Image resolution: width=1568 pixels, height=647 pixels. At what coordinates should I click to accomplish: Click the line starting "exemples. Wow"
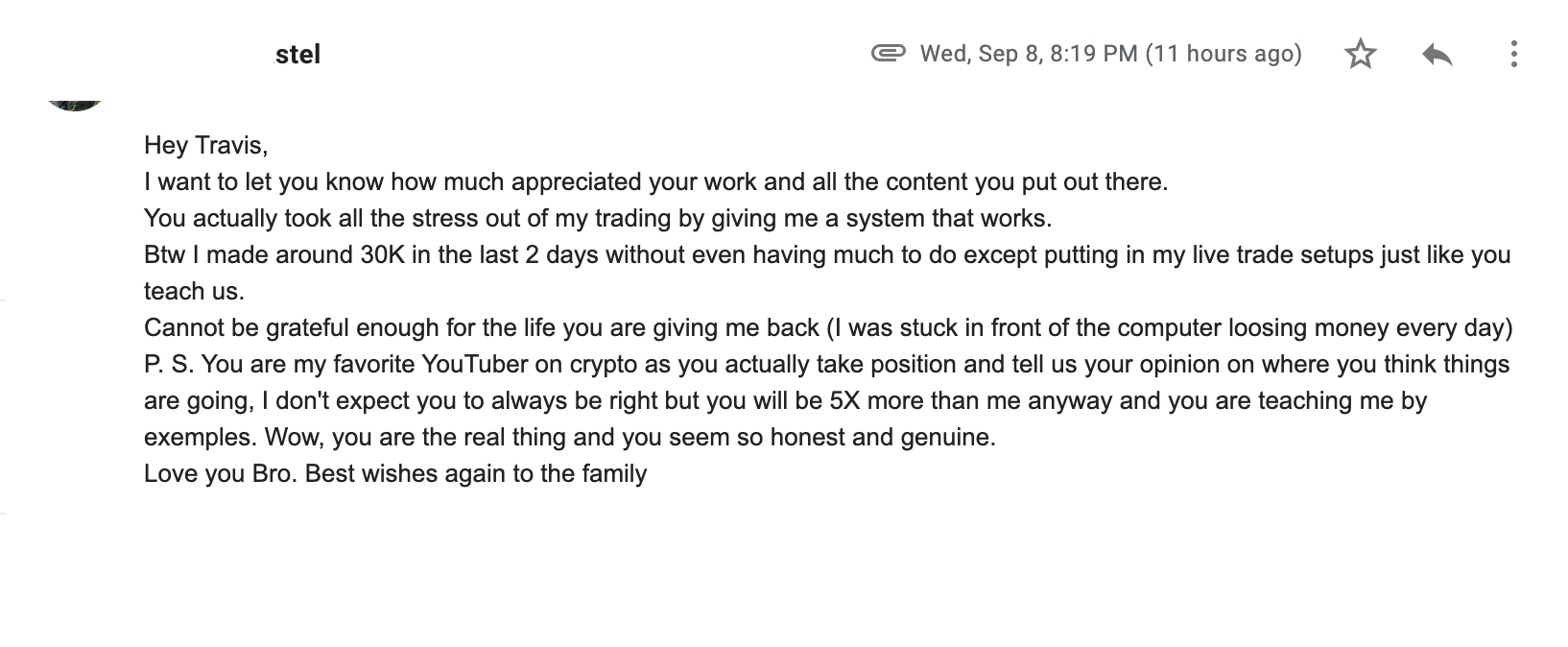tap(570, 438)
